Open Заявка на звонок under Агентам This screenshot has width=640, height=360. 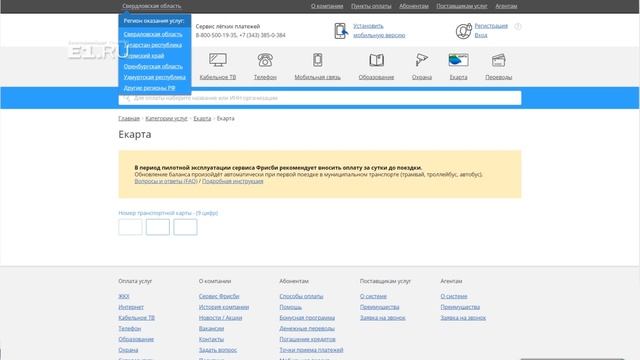[463, 318]
